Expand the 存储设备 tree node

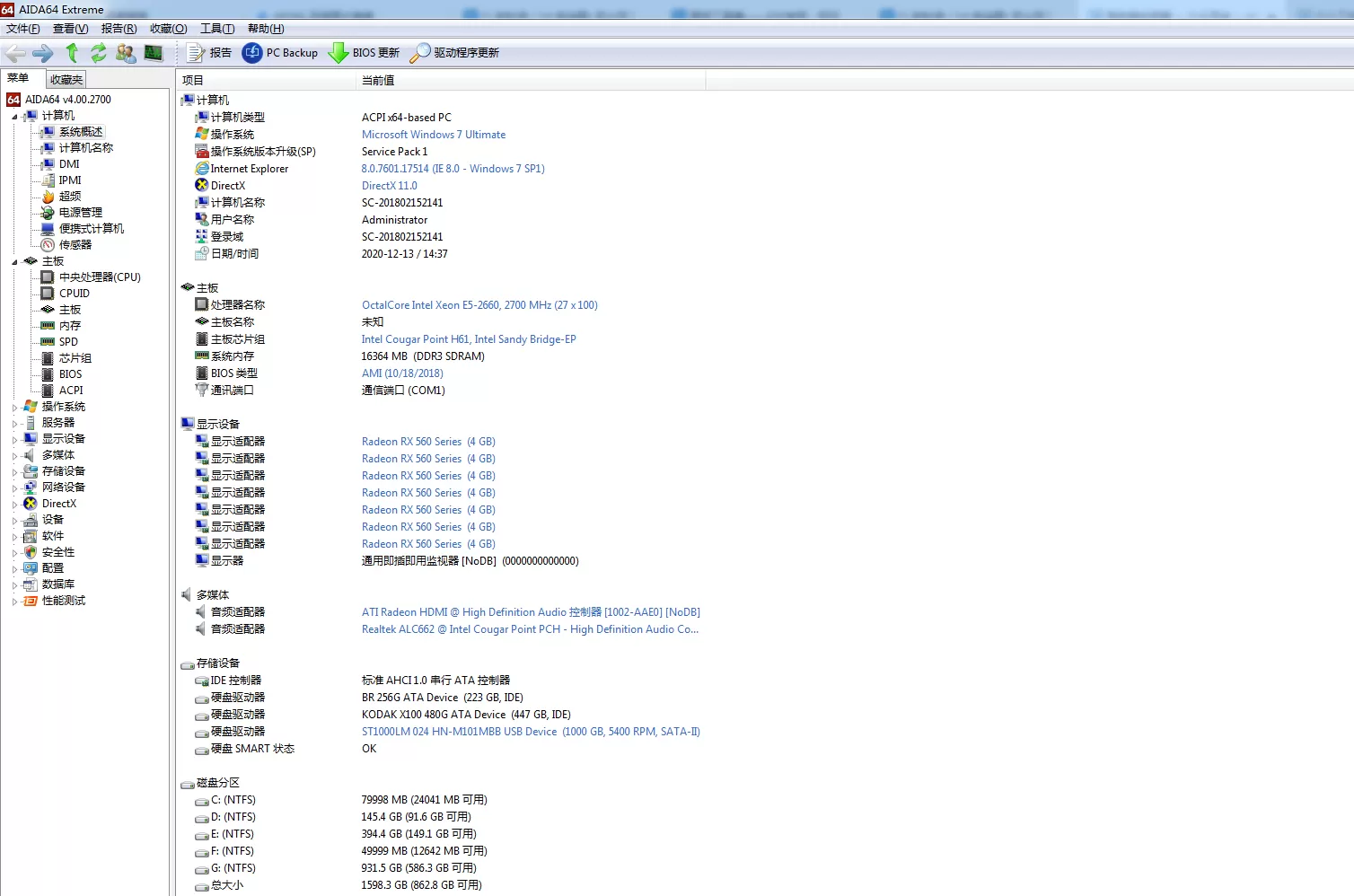coord(14,472)
